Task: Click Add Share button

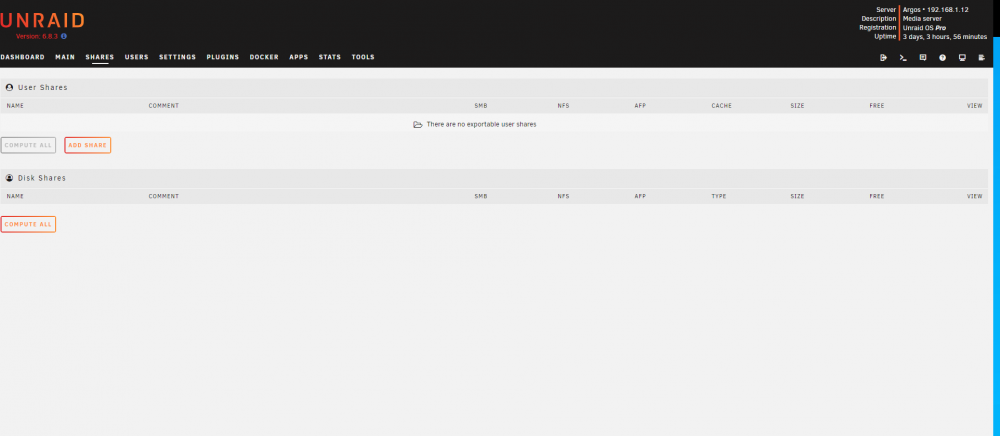Action: (x=87, y=145)
